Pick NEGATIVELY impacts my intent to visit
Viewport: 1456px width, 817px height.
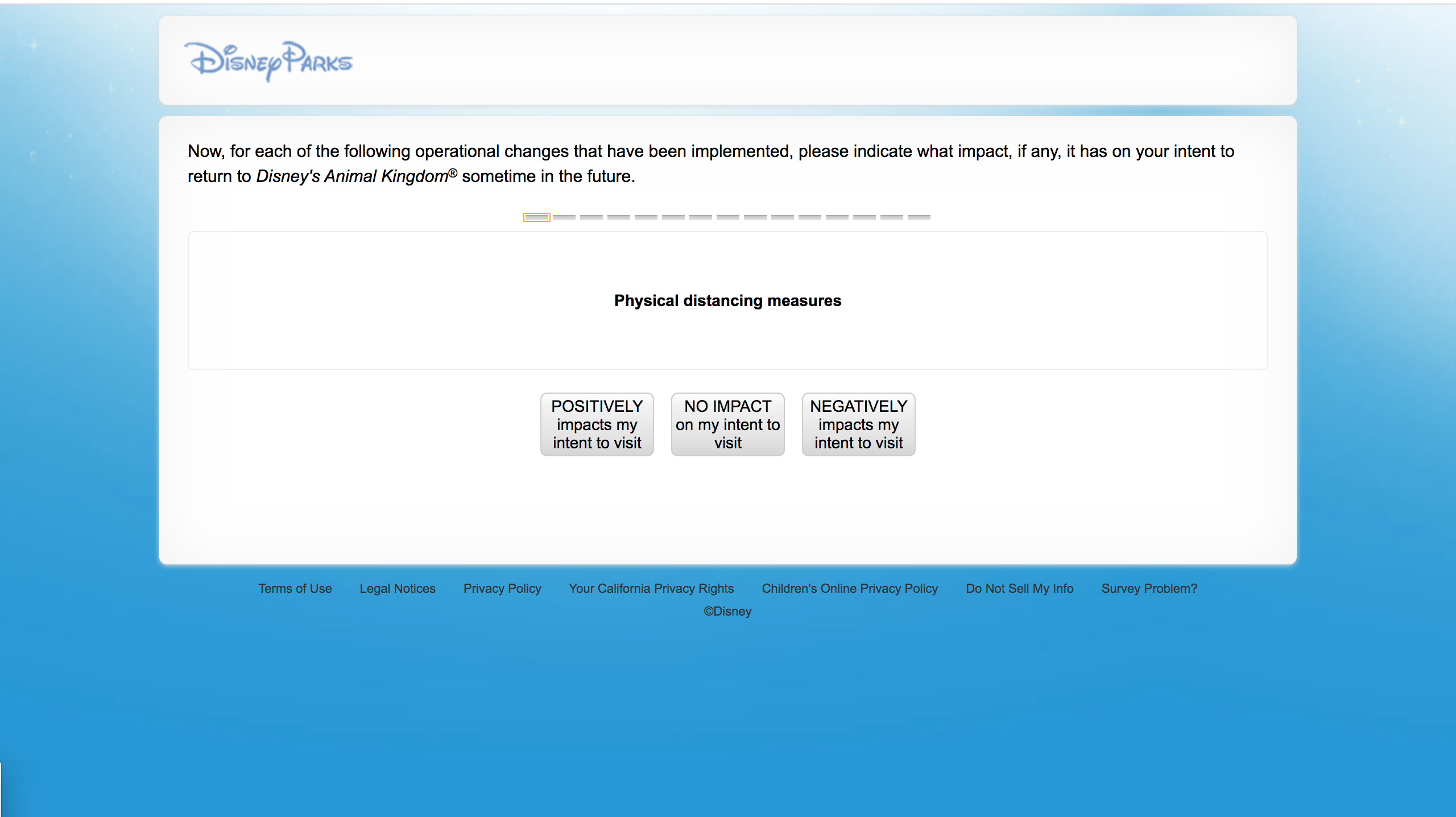tap(858, 424)
